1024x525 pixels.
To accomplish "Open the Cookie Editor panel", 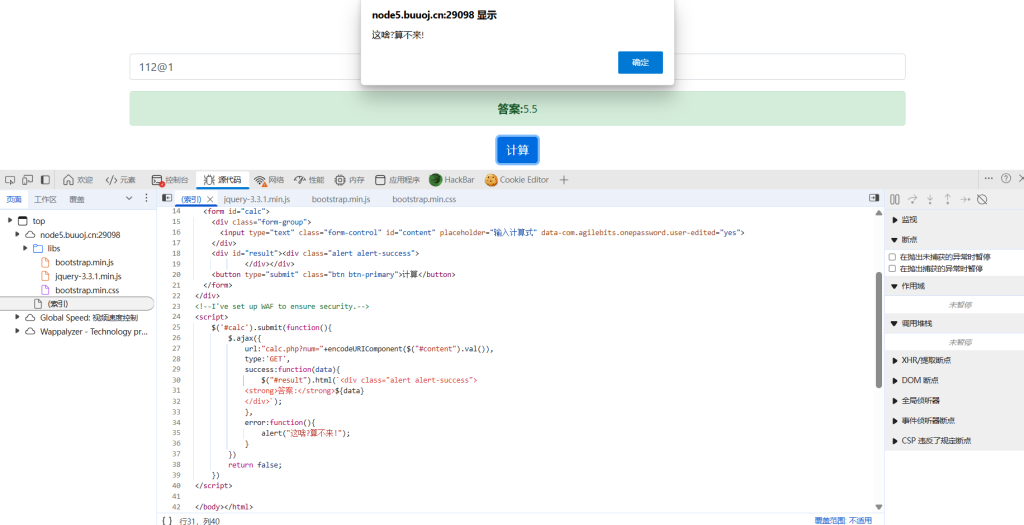I will pos(517,180).
